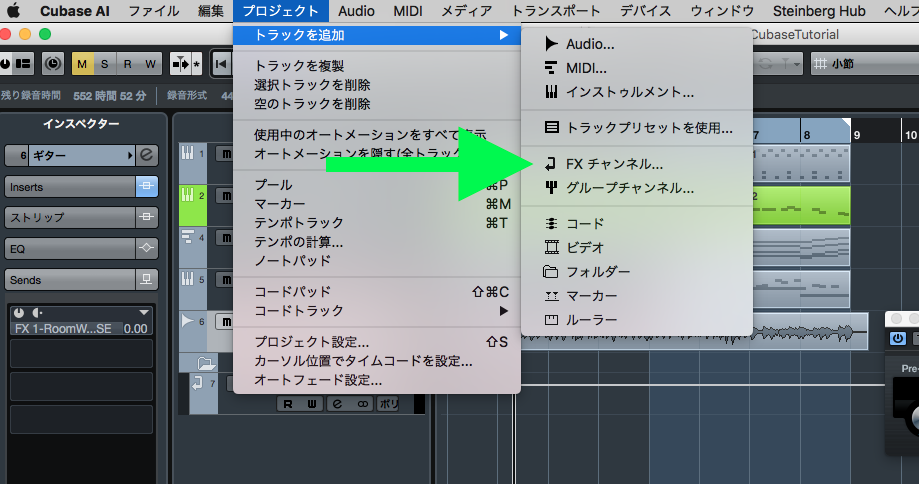Open the Apple menu
The image size is (919, 484).
click(13, 11)
